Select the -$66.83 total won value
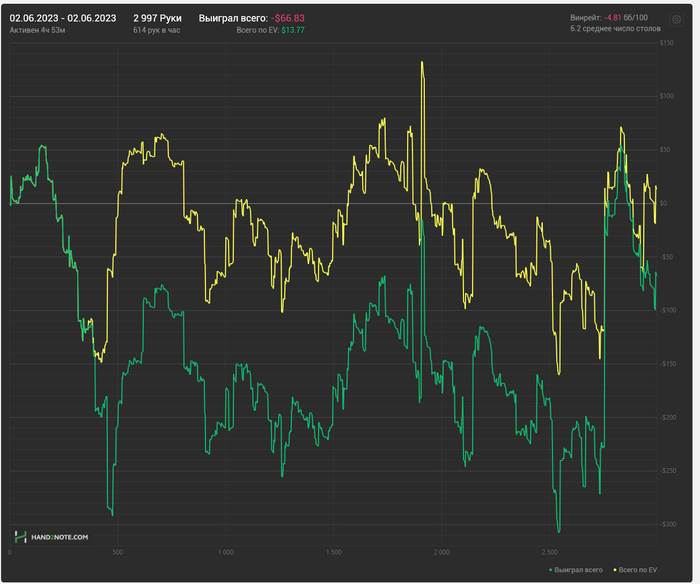The width and height of the screenshot is (700, 584). click(288, 18)
